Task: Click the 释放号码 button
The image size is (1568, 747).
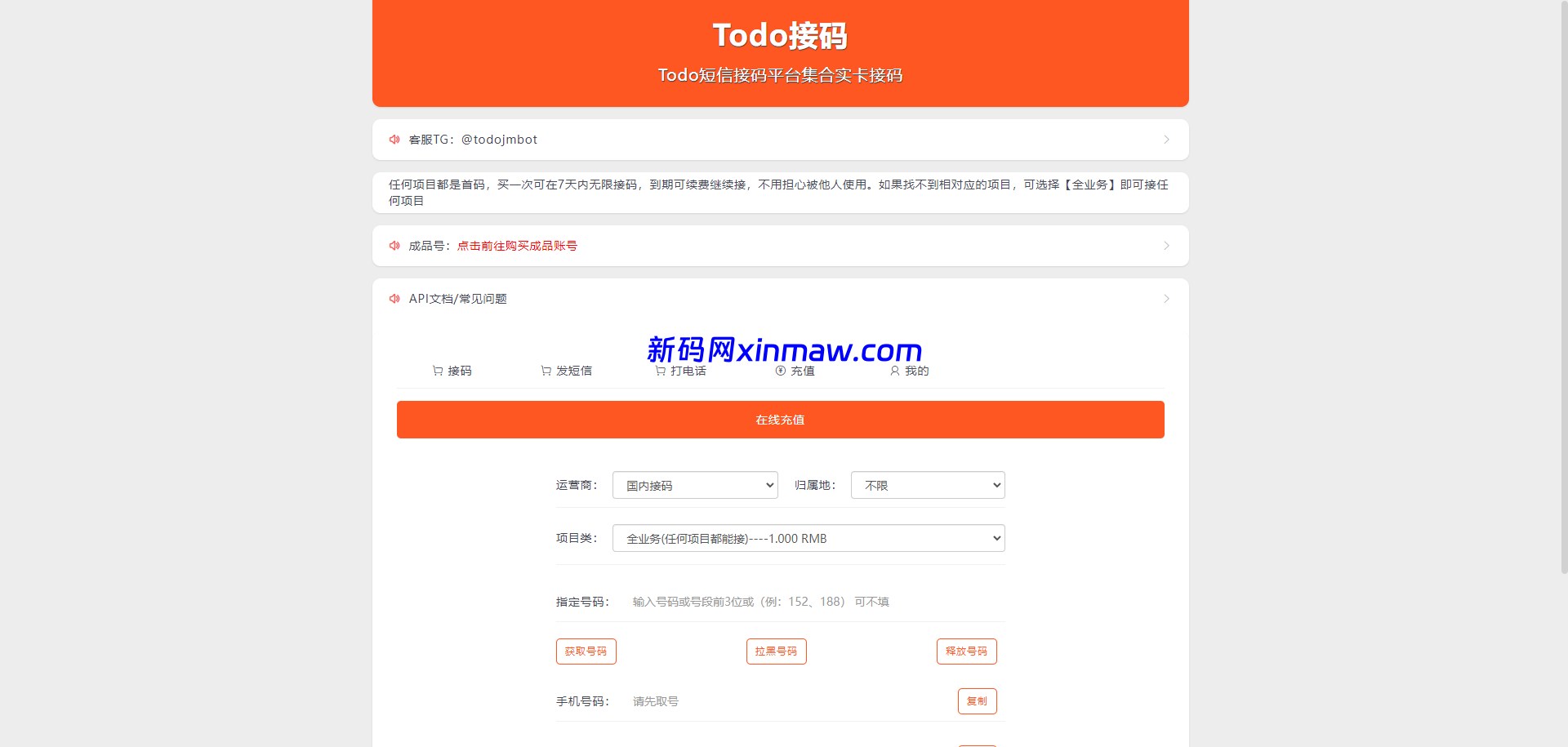Action: [967, 651]
